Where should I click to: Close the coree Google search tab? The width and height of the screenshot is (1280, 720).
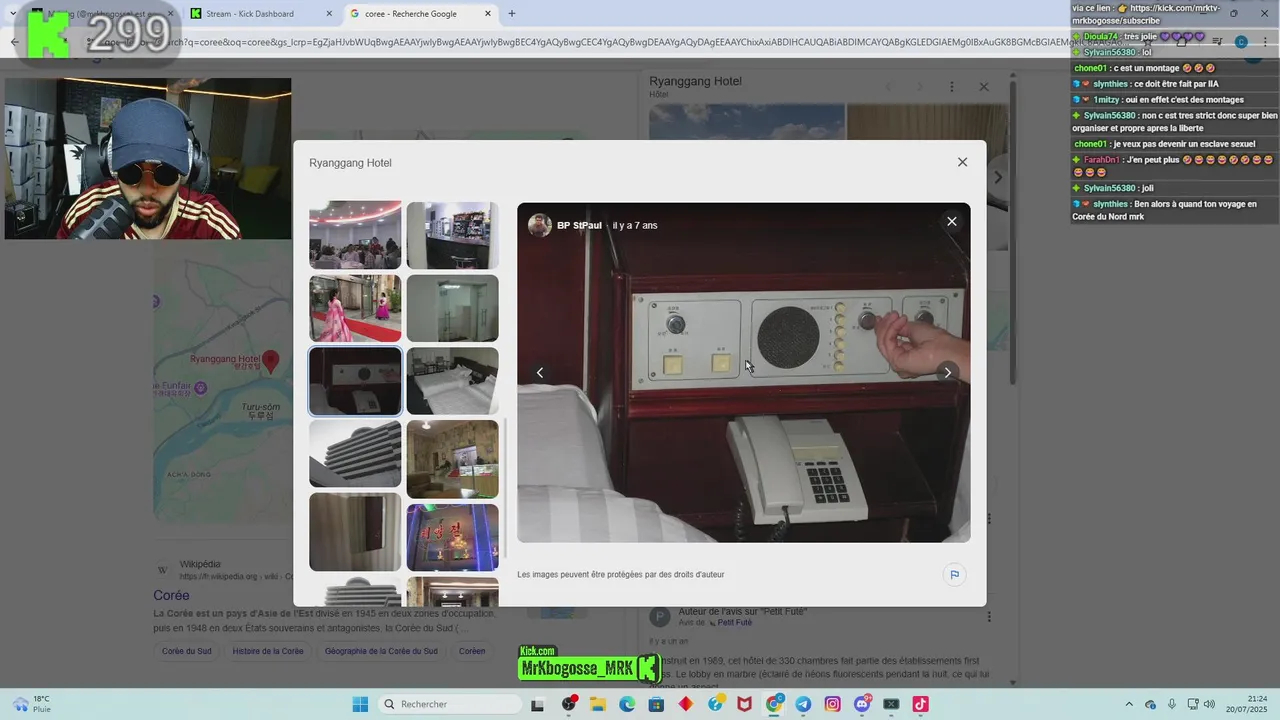(x=488, y=14)
